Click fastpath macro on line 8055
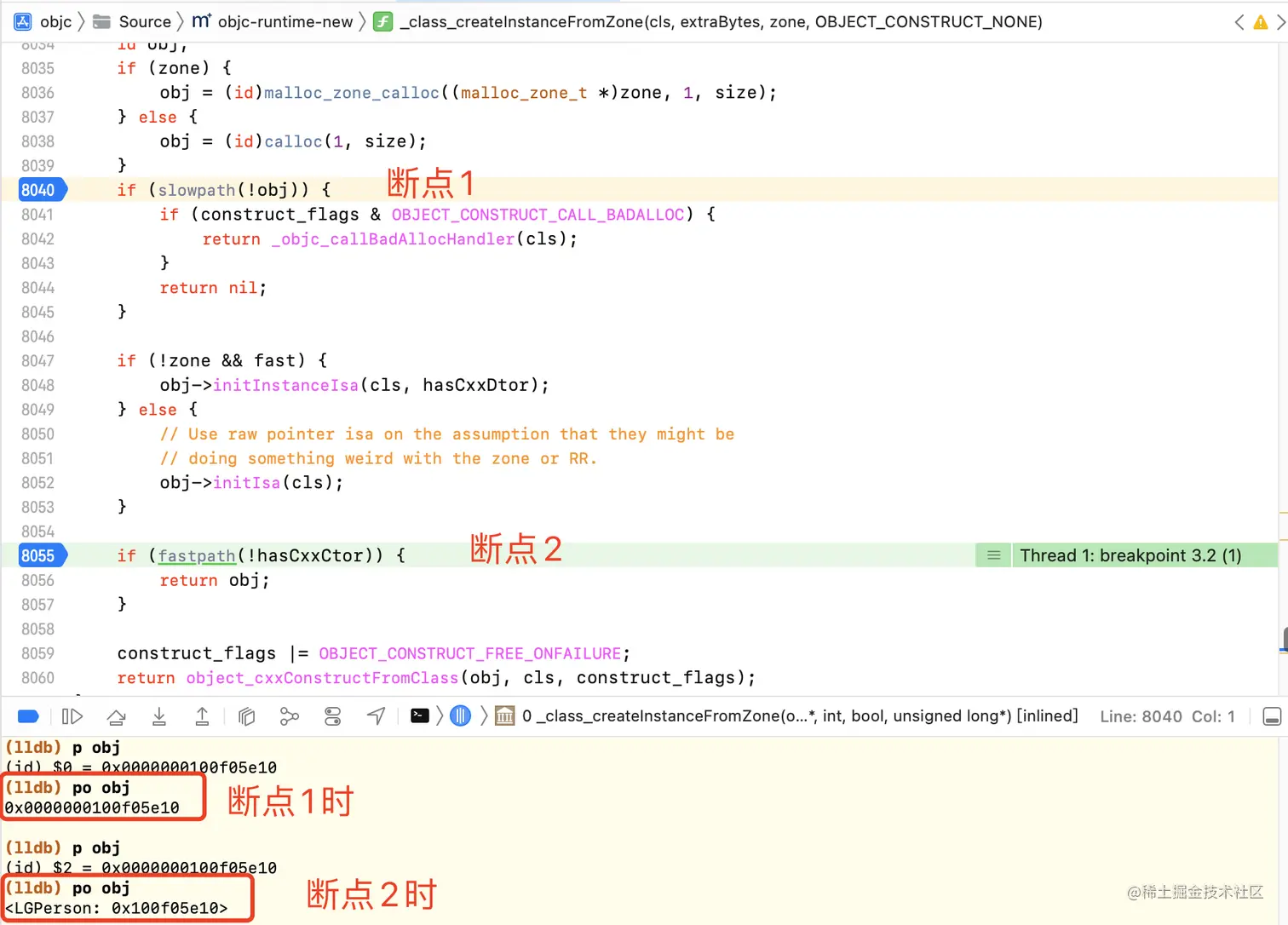Screen dimensions: 1288x925 pyautogui.click(x=197, y=555)
